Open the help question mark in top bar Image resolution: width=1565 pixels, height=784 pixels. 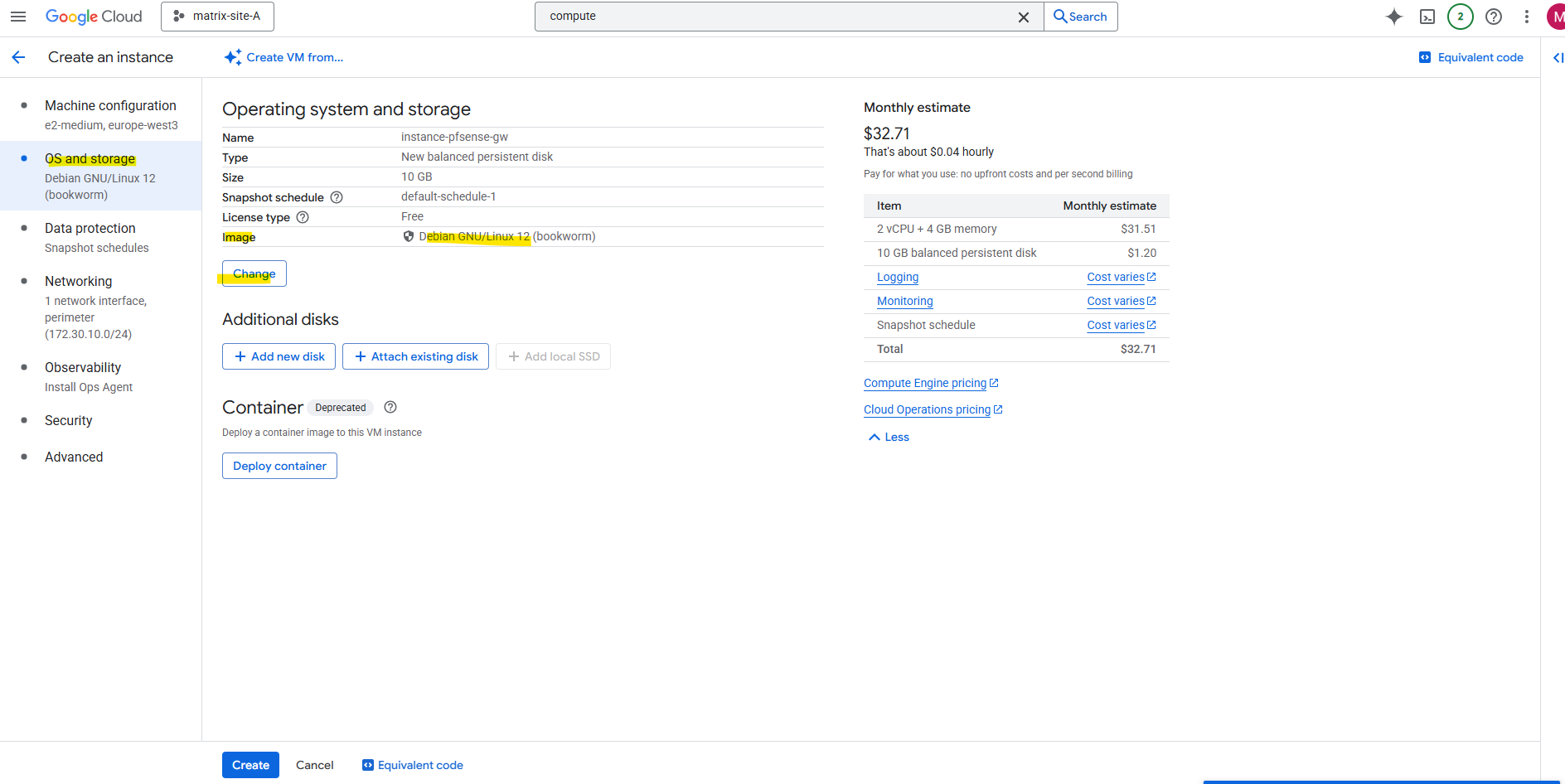coord(1494,17)
